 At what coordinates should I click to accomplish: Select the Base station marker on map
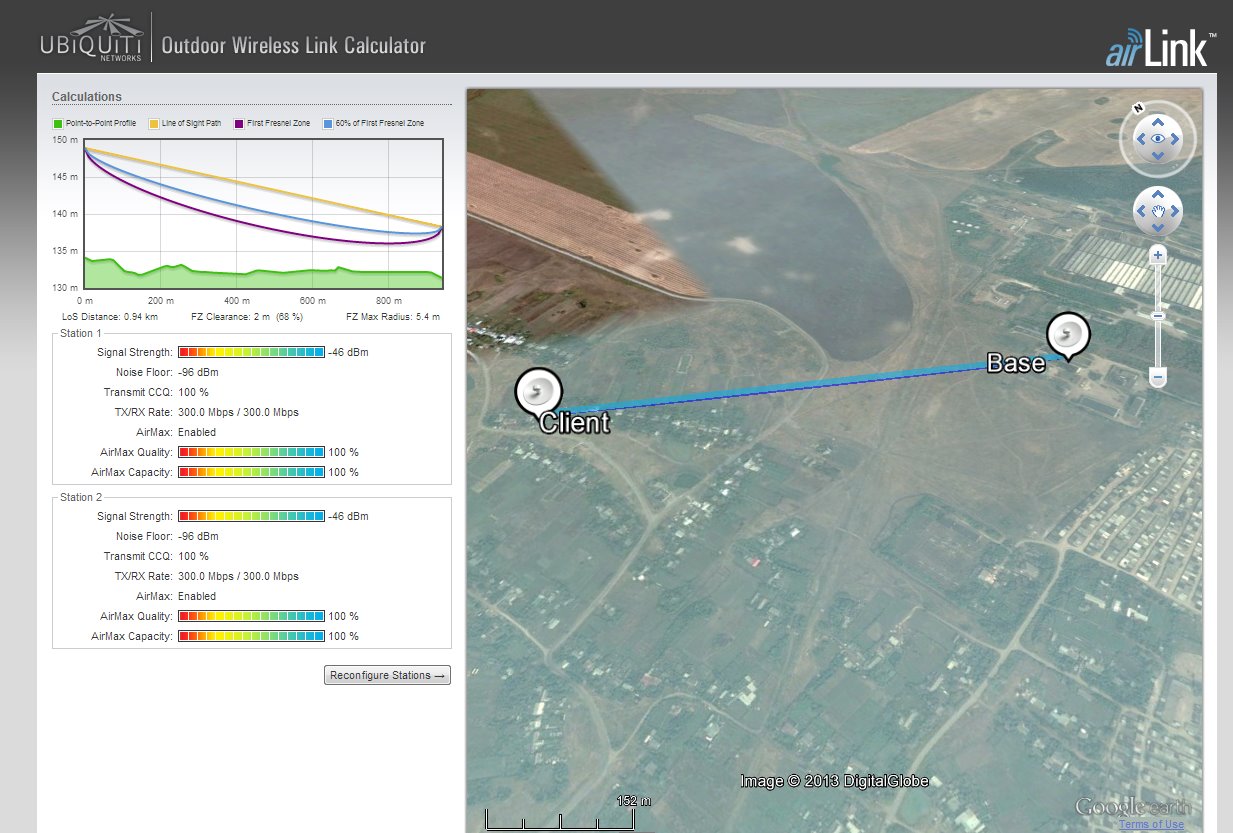coord(1068,337)
